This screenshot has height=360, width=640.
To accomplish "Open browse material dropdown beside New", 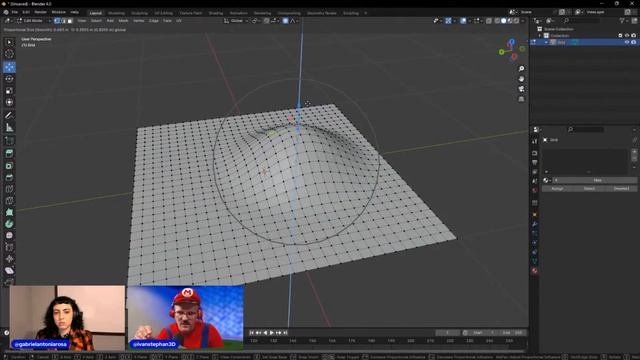I will (x=547, y=180).
